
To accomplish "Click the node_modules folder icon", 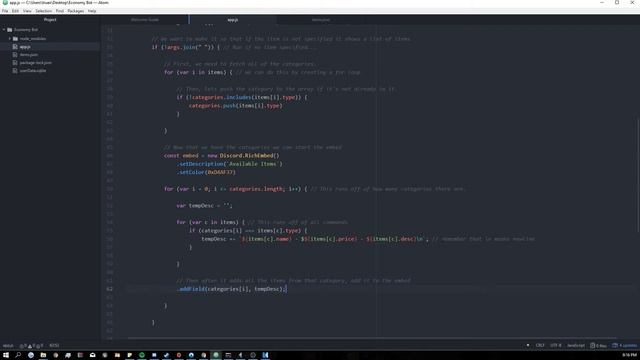I will pyautogui.click(x=16, y=38).
